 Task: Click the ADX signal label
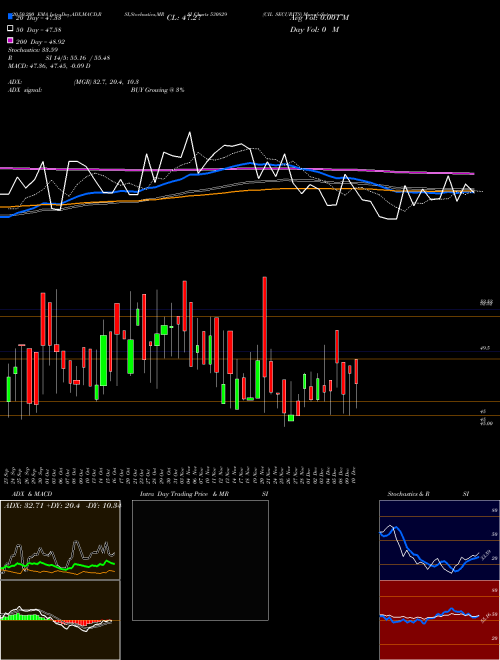pos(24,90)
